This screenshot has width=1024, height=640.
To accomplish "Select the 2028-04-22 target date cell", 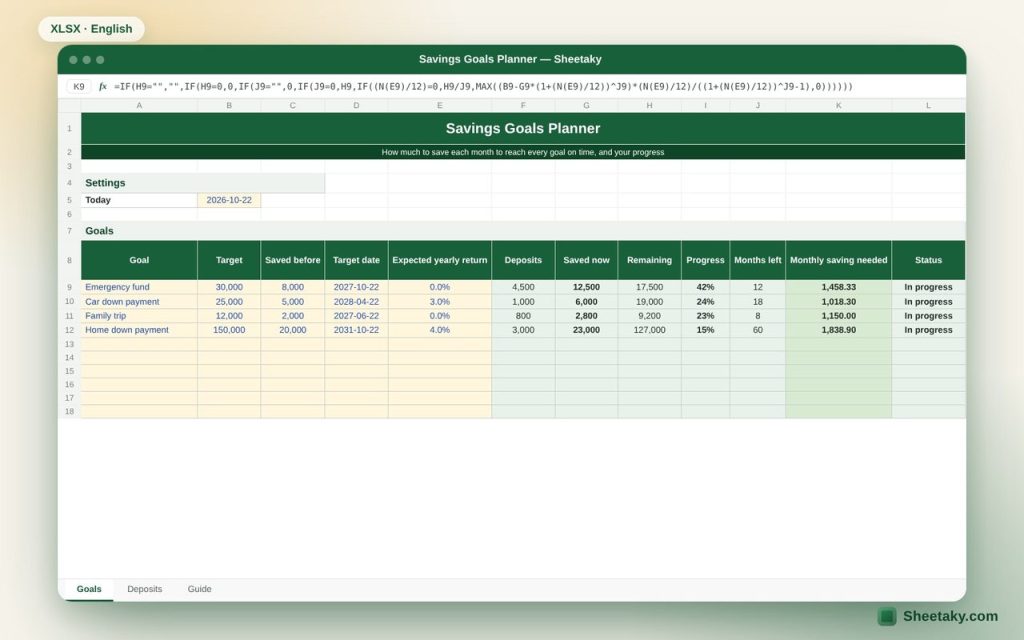I will click(356, 302).
